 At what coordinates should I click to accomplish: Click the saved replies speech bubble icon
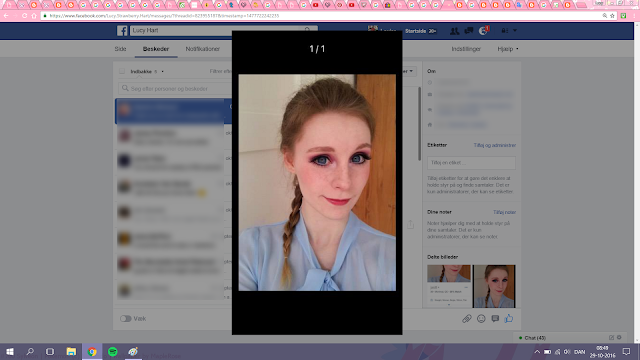495,319
